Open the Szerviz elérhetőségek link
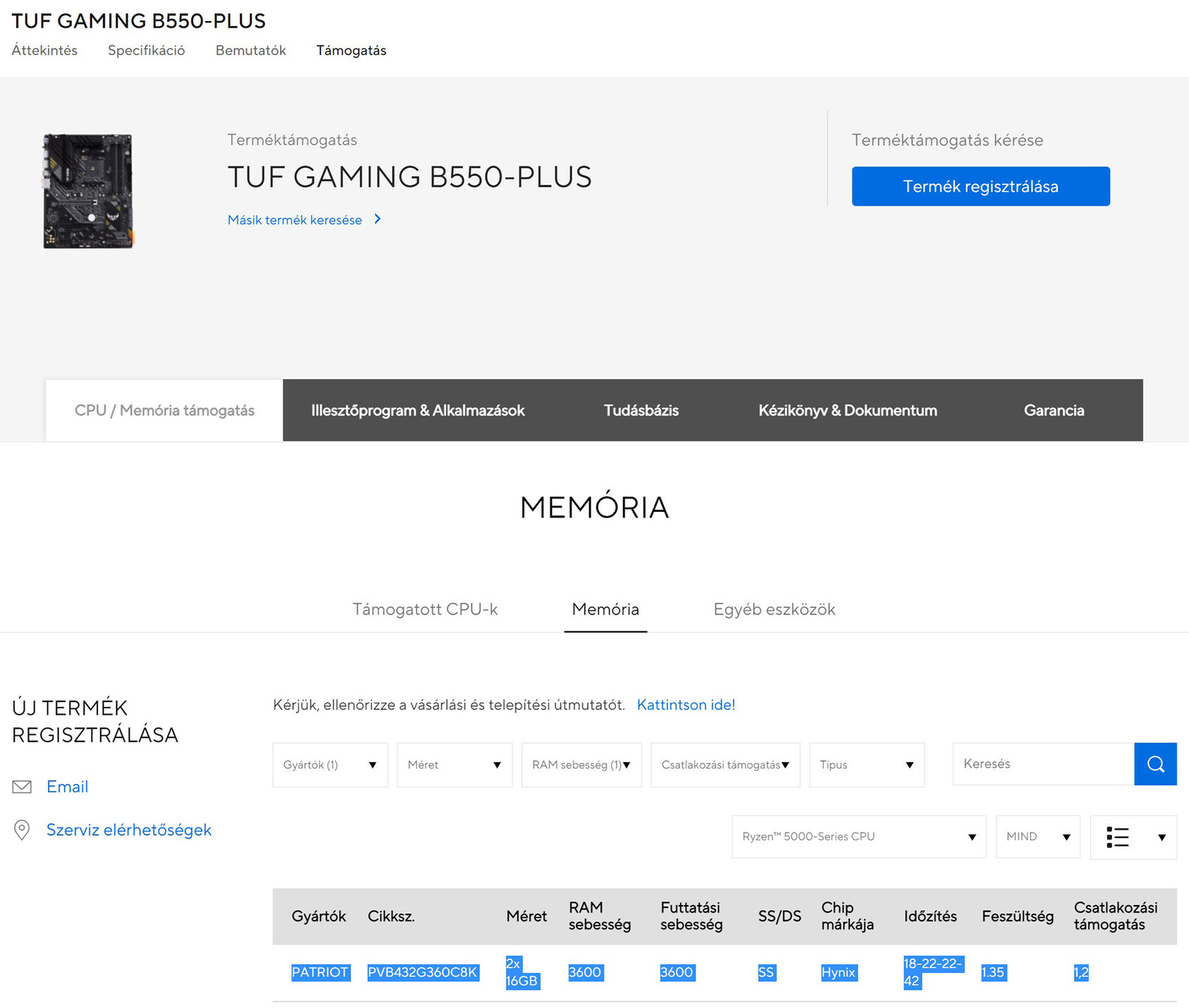This screenshot has width=1189, height=1008. (x=129, y=830)
